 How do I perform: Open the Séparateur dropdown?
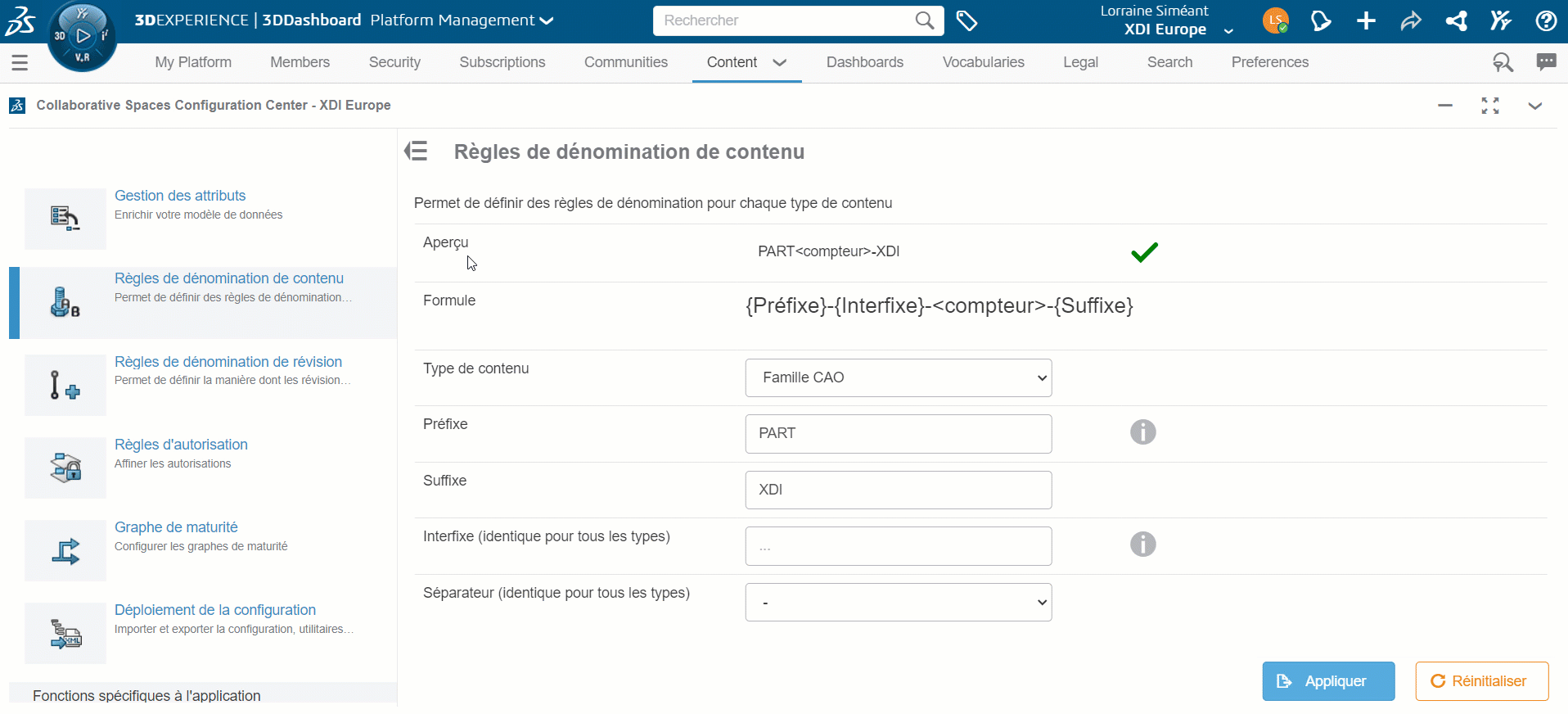[898, 603]
